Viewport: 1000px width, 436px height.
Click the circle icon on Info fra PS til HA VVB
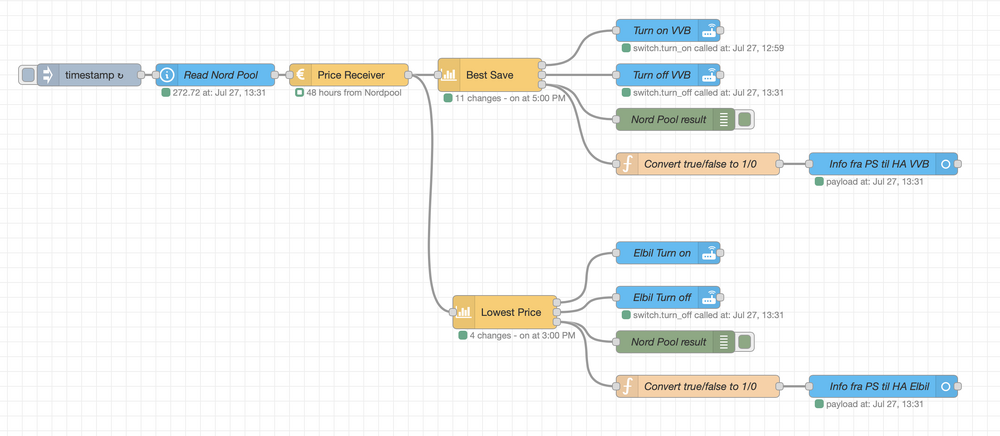pos(946,164)
